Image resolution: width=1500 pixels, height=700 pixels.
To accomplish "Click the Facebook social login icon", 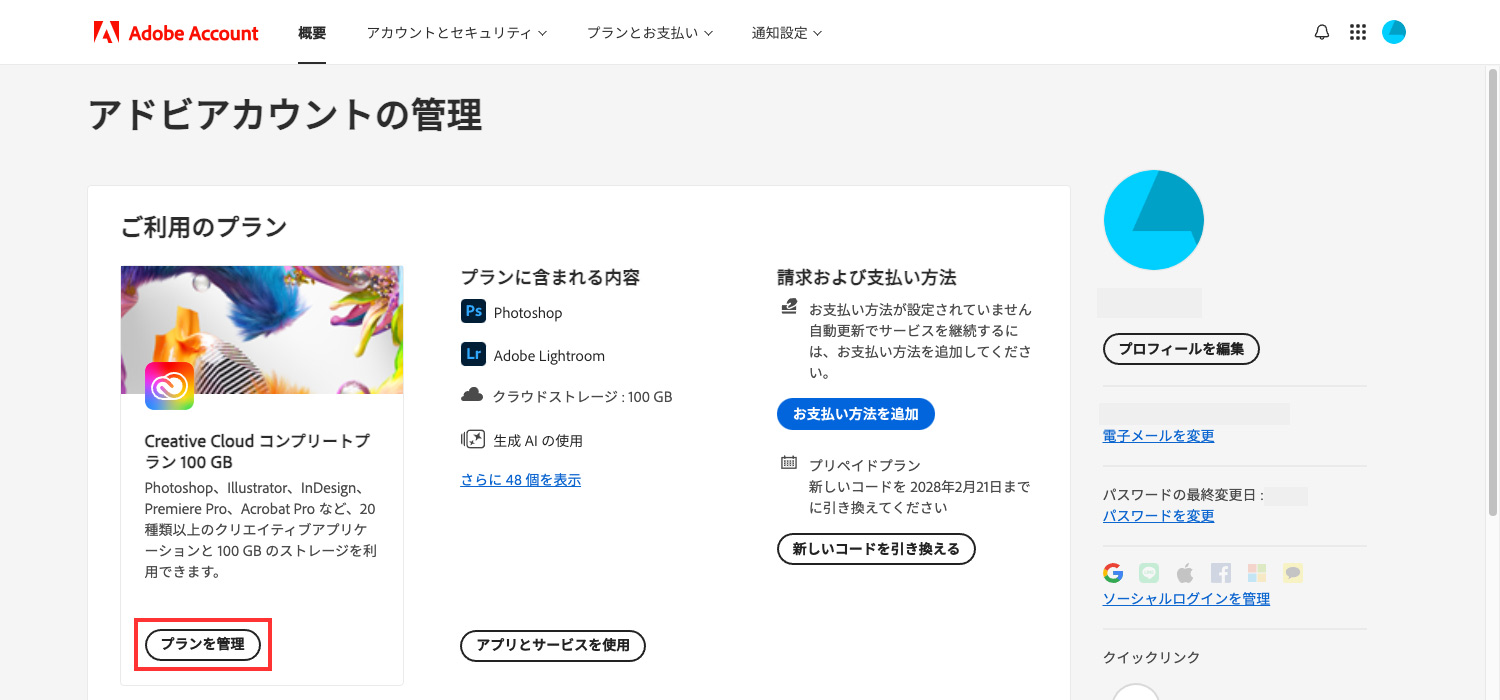I will [x=1221, y=573].
